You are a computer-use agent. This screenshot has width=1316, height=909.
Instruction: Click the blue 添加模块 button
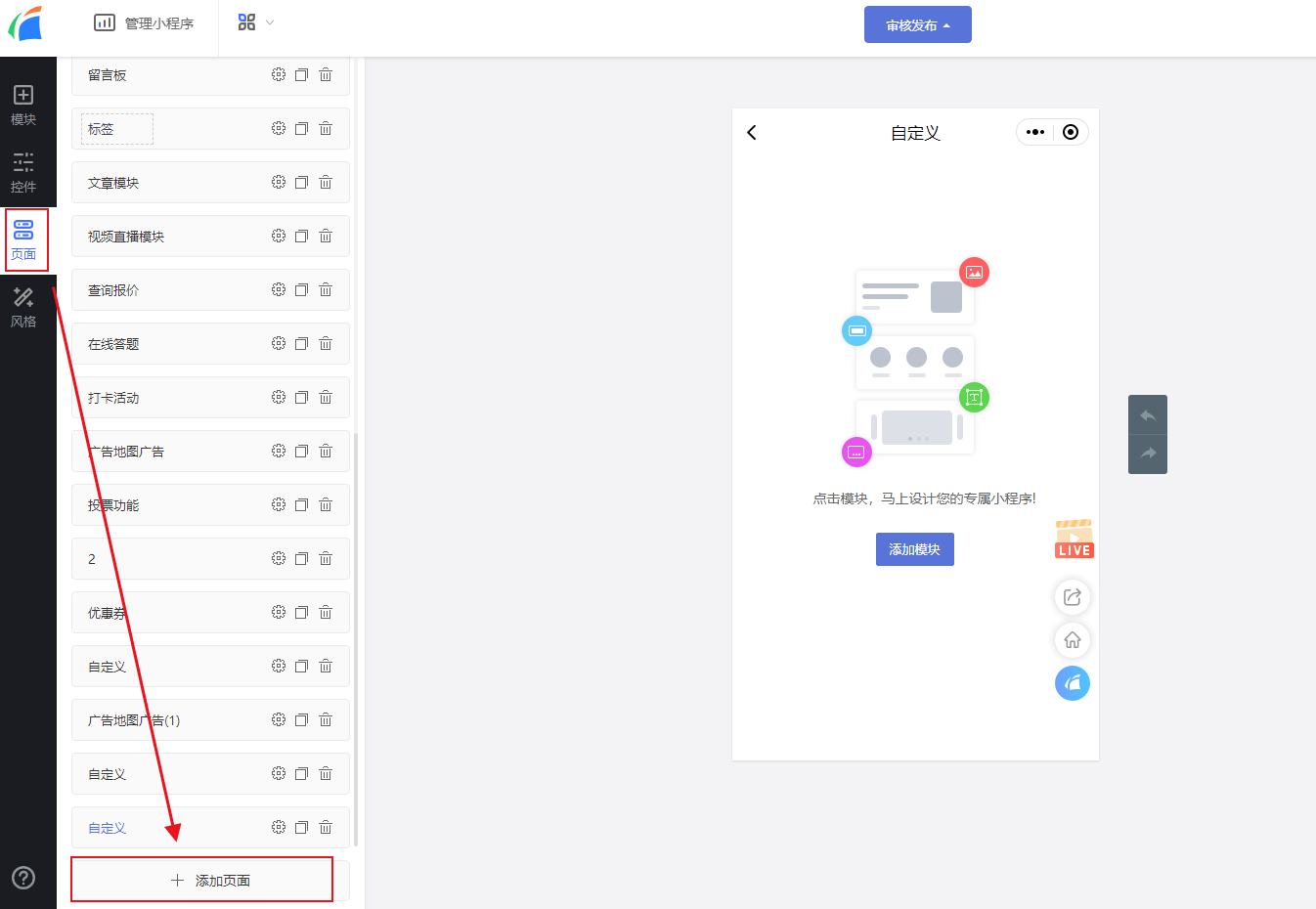(x=915, y=549)
